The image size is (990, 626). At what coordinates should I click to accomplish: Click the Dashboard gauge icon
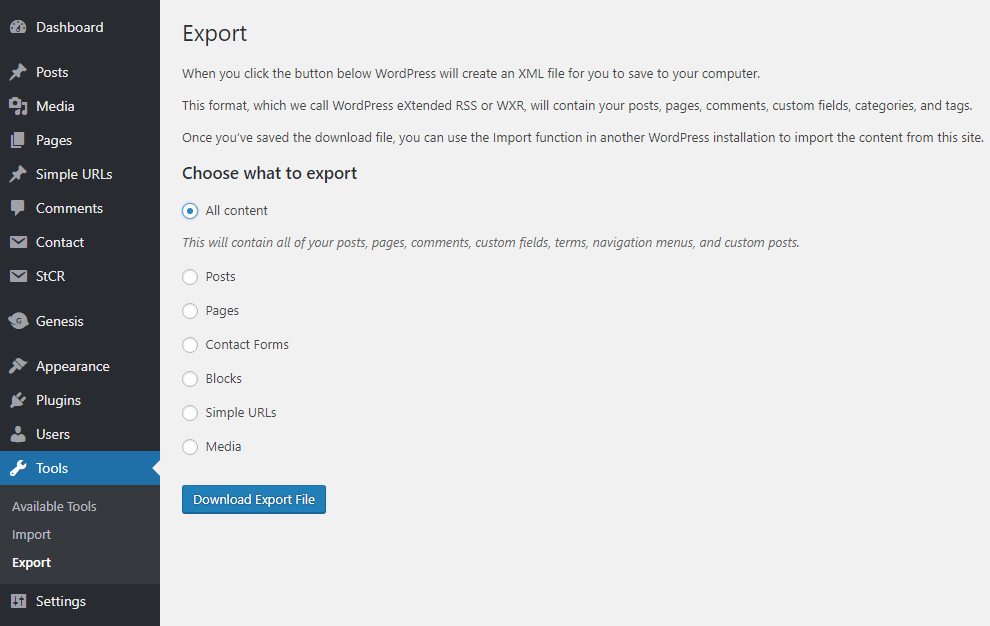point(18,27)
